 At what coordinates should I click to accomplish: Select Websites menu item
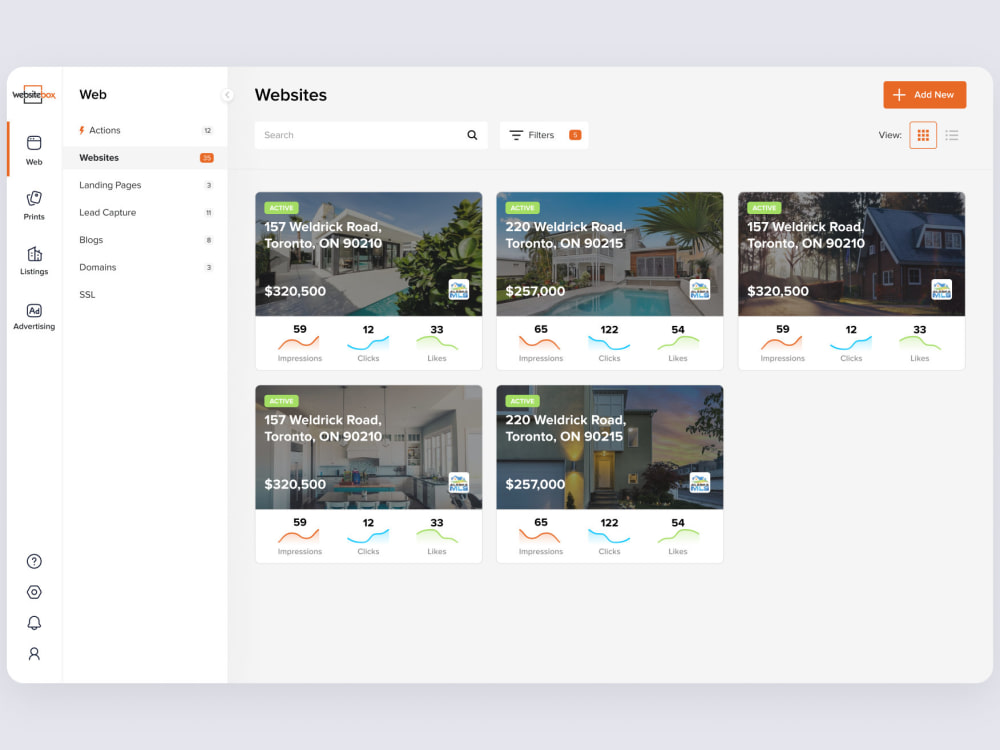click(x=145, y=158)
